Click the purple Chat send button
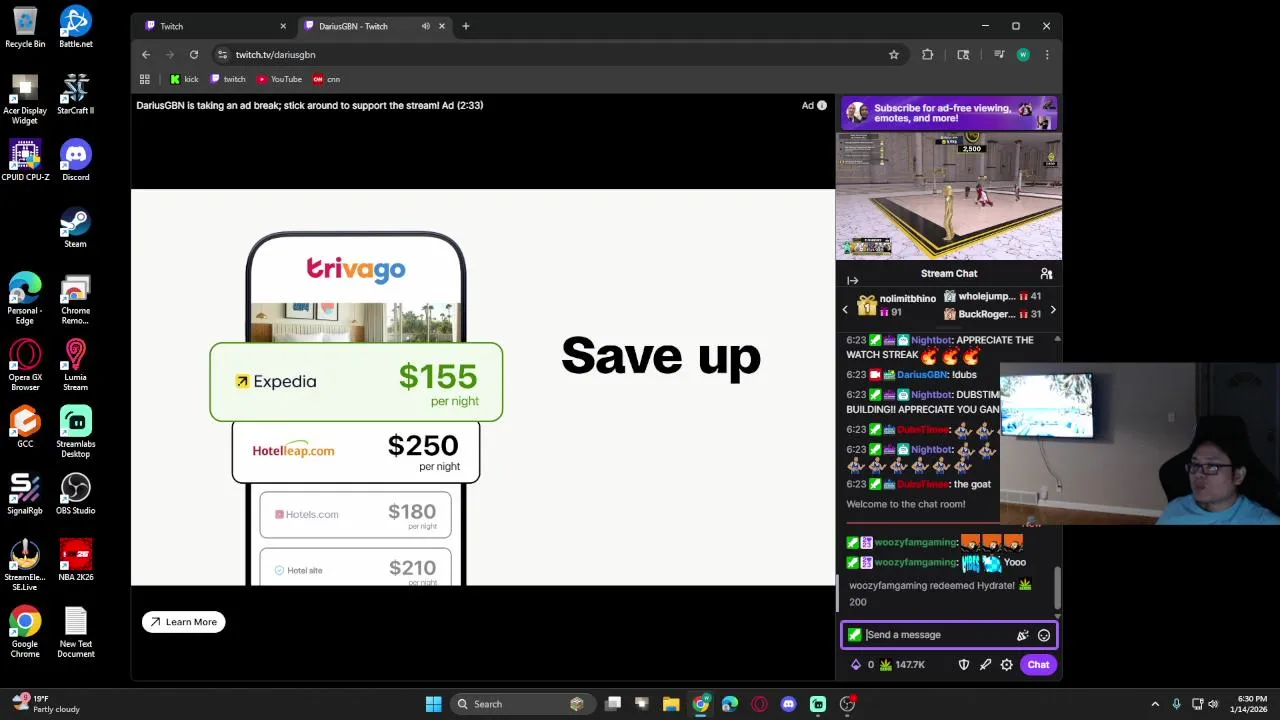 tap(1038, 665)
